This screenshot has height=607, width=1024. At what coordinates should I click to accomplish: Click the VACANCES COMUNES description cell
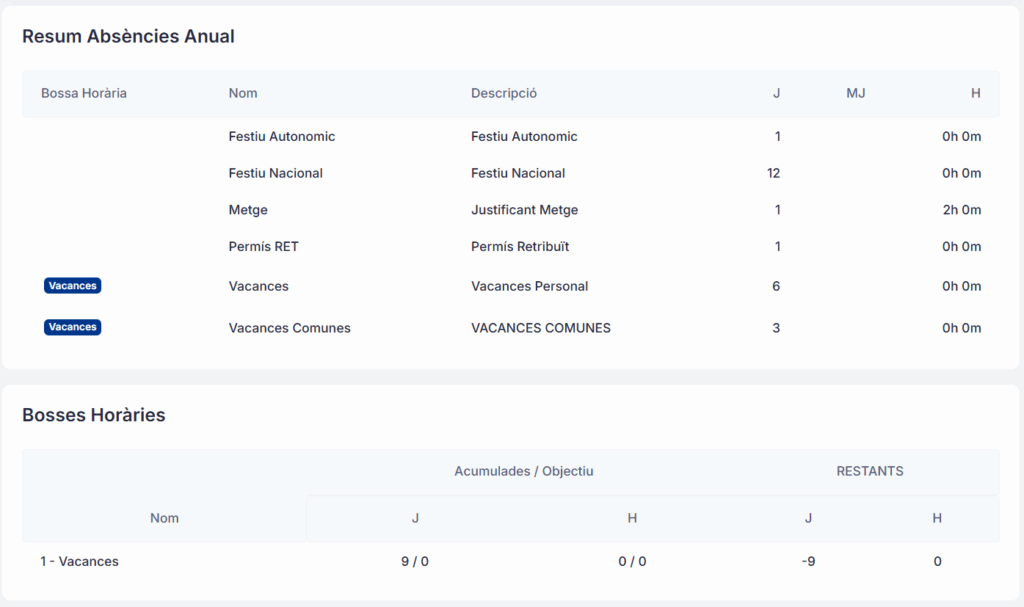coord(540,328)
